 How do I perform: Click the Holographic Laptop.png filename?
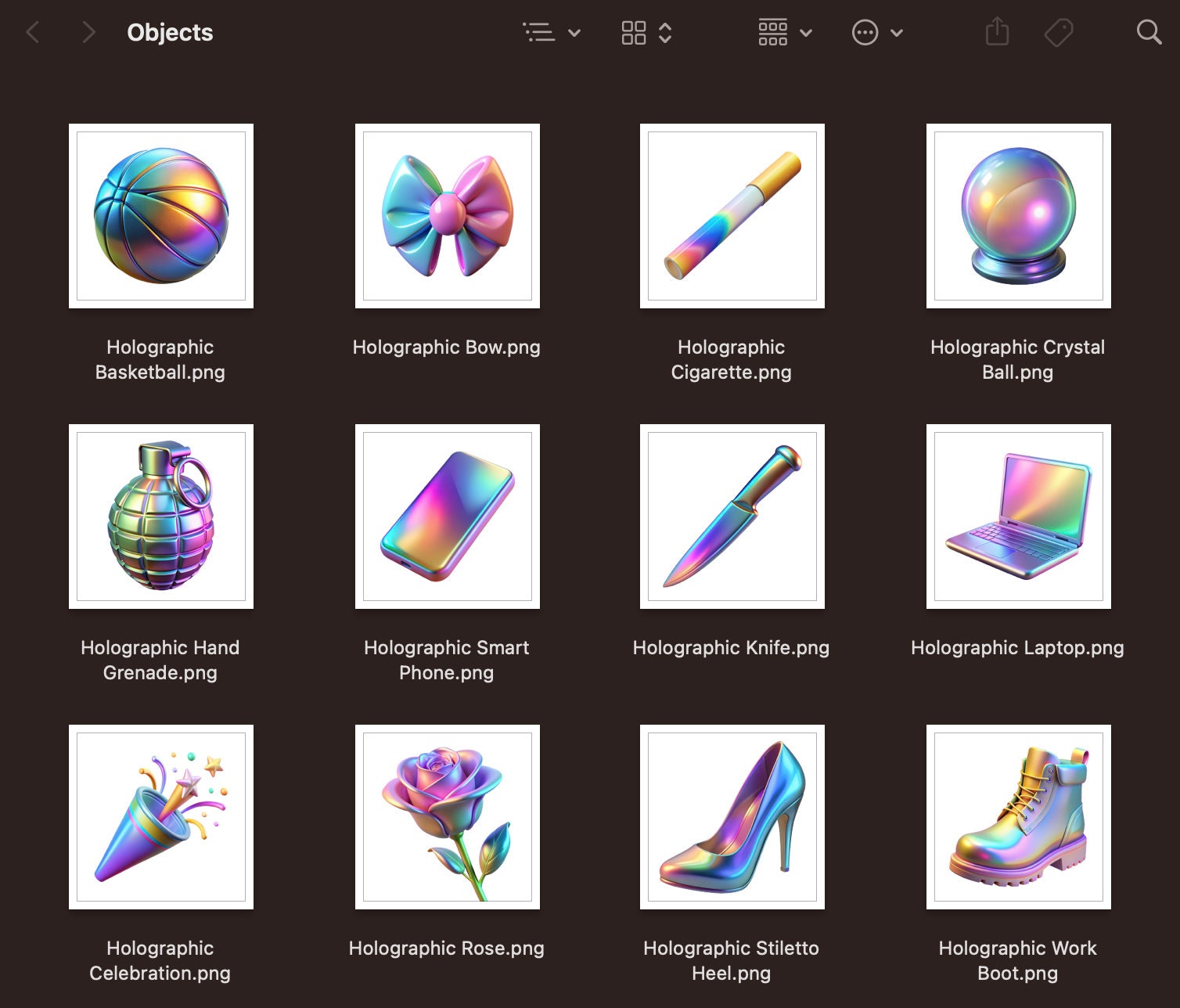[1017, 647]
